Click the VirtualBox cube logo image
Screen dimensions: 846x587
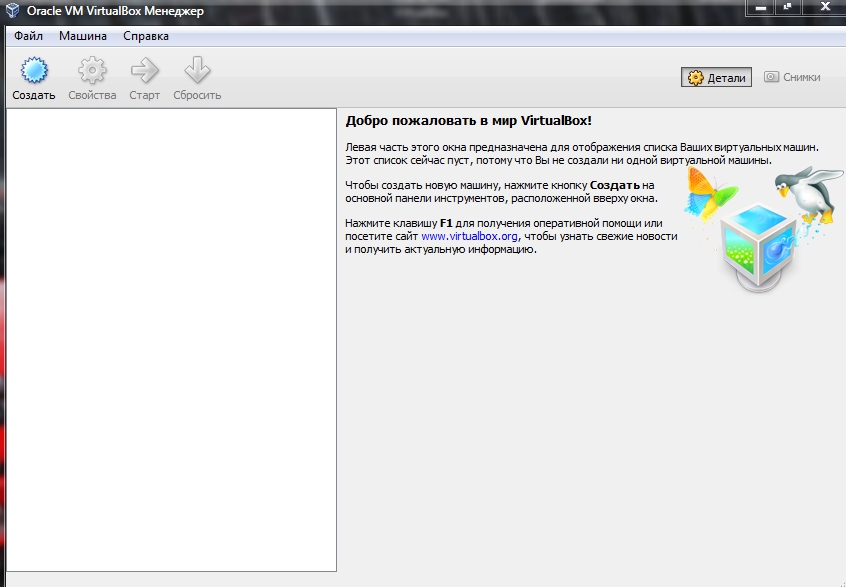click(760, 245)
